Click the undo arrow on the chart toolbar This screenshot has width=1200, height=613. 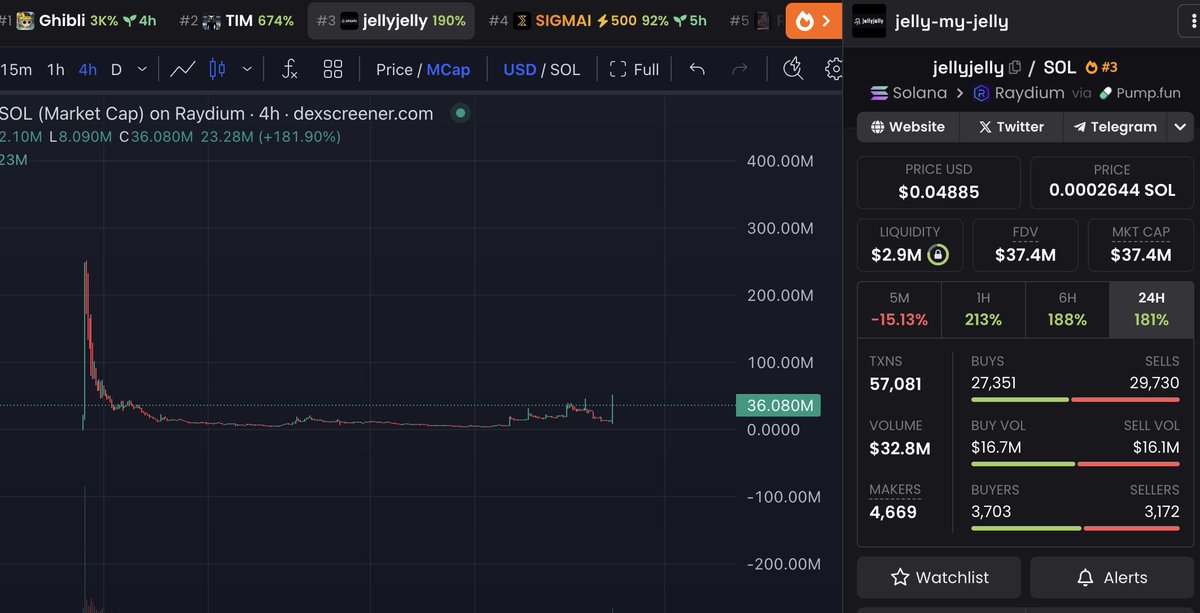(x=698, y=69)
